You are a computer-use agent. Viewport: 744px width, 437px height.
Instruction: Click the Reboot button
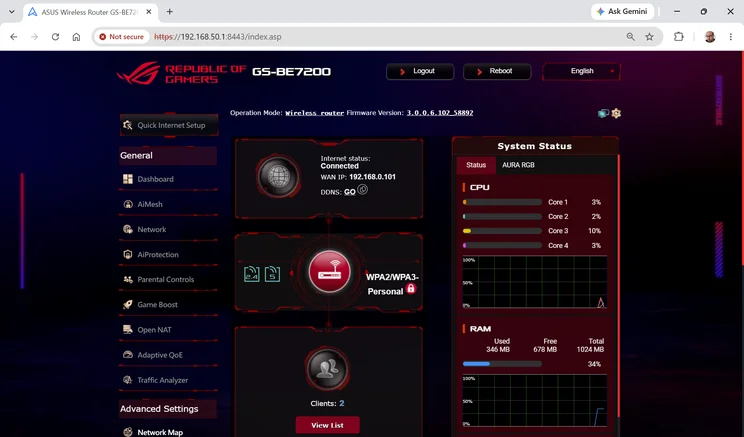click(497, 71)
